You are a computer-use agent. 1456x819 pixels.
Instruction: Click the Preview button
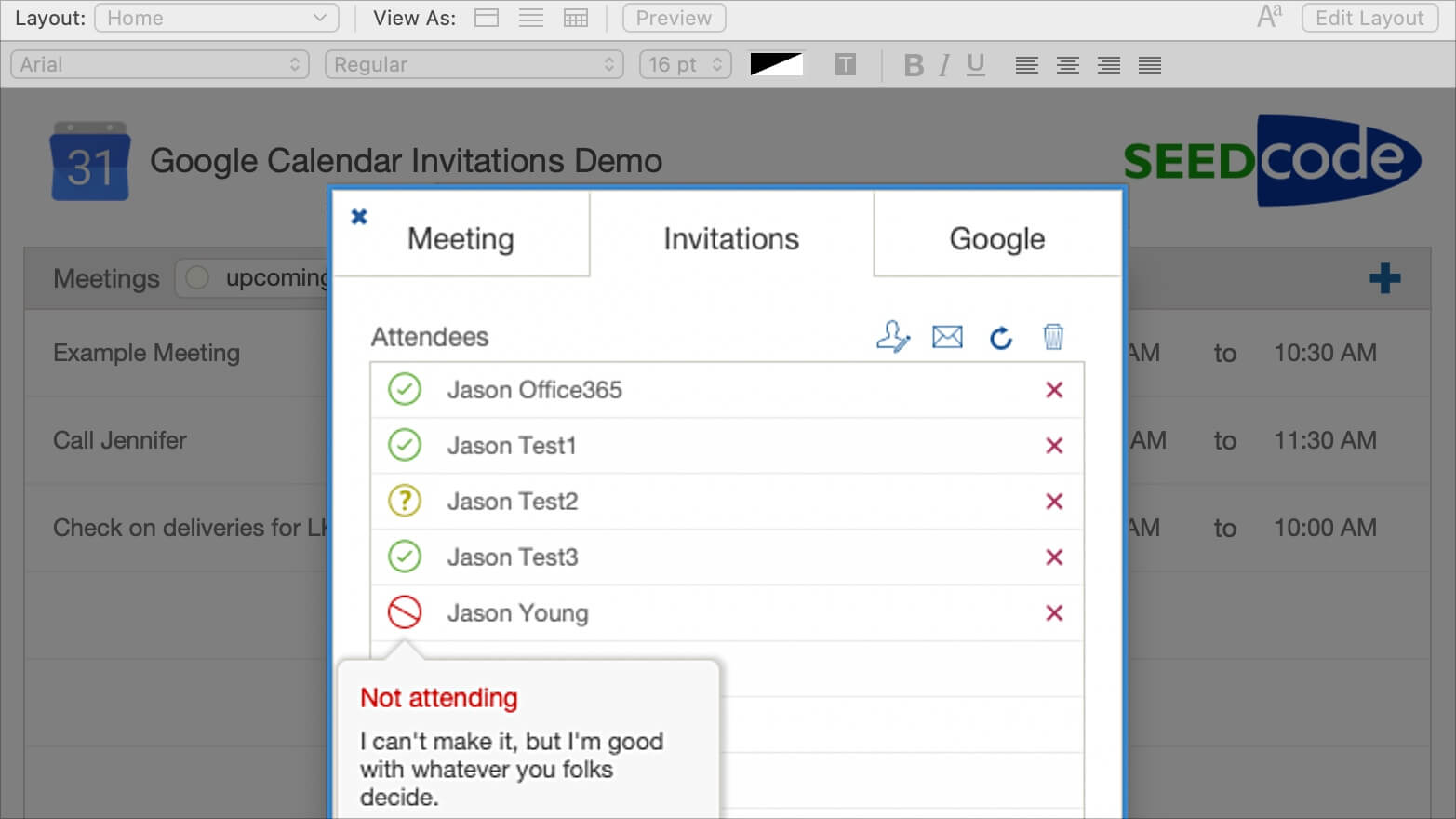(x=674, y=18)
